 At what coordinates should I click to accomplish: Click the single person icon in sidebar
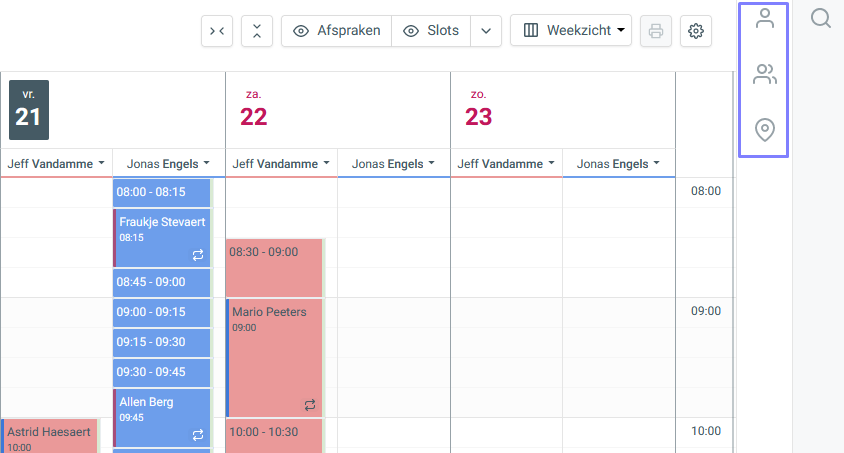765,19
